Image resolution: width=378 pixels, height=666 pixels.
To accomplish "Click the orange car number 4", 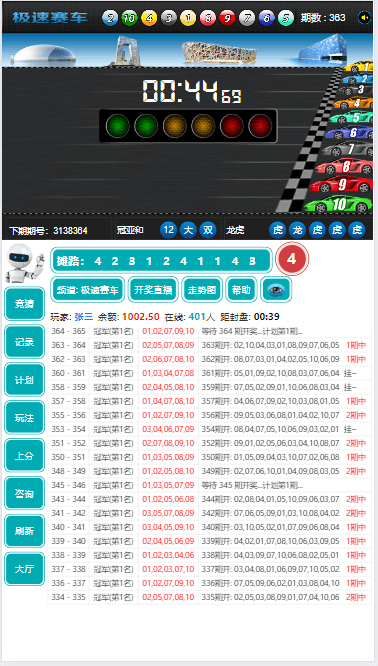I will tap(353, 103).
